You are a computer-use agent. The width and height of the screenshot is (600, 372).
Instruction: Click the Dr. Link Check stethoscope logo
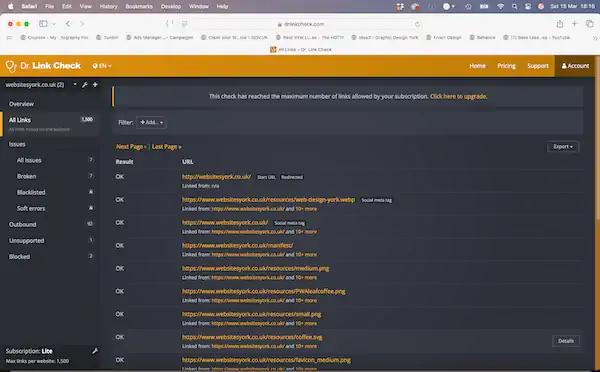coord(11,66)
